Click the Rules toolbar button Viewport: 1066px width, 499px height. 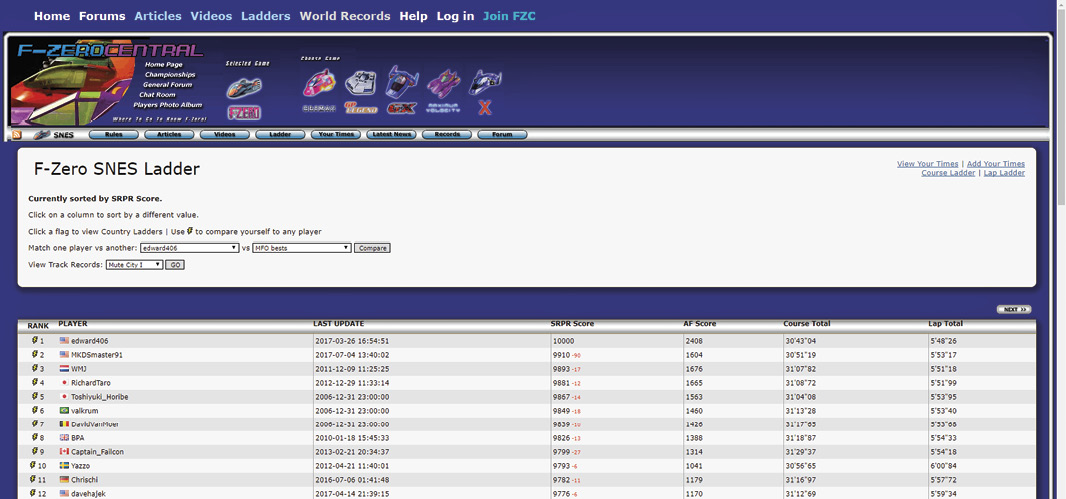[114, 135]
